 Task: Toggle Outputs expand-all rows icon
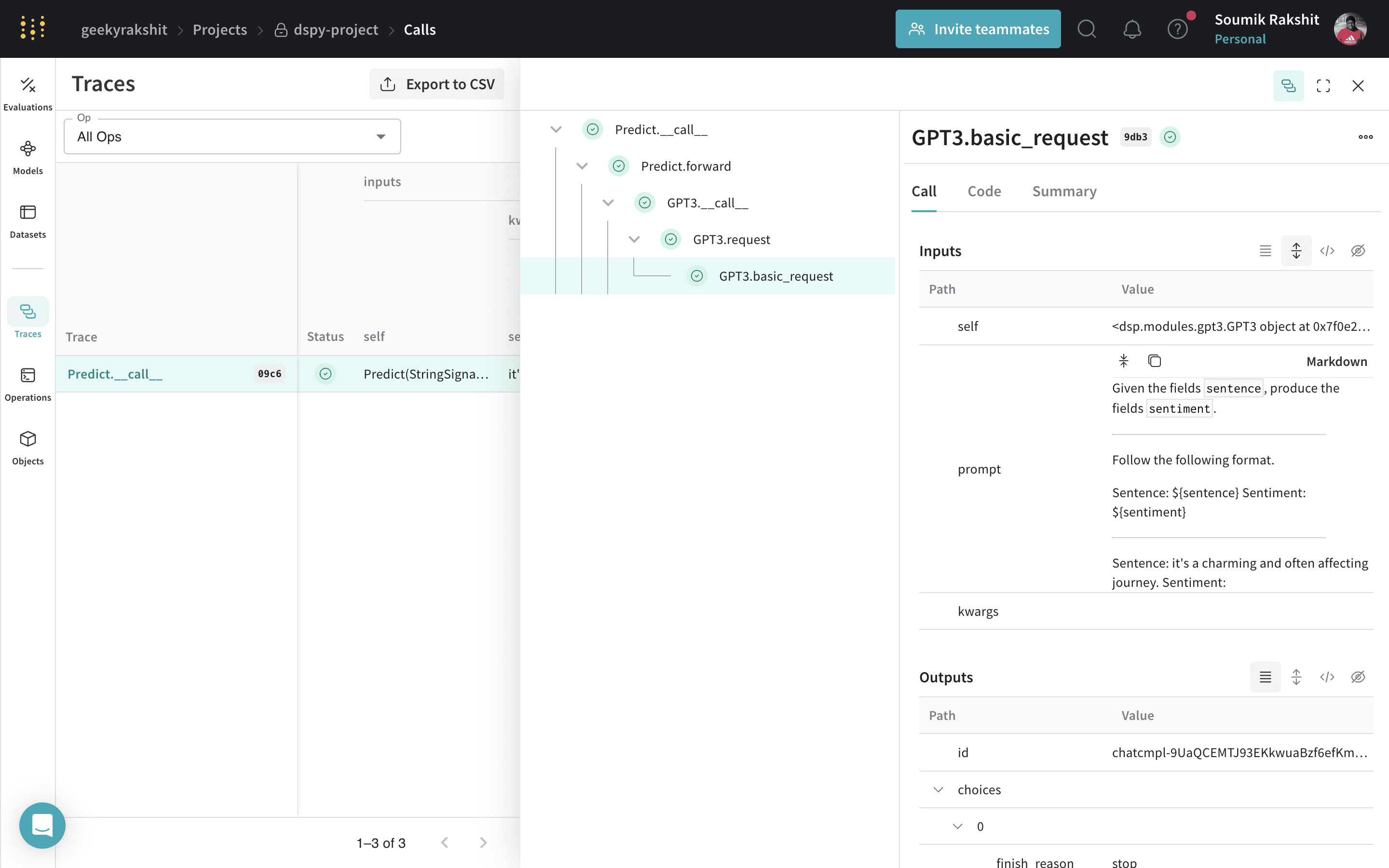tap(1296, 677)
